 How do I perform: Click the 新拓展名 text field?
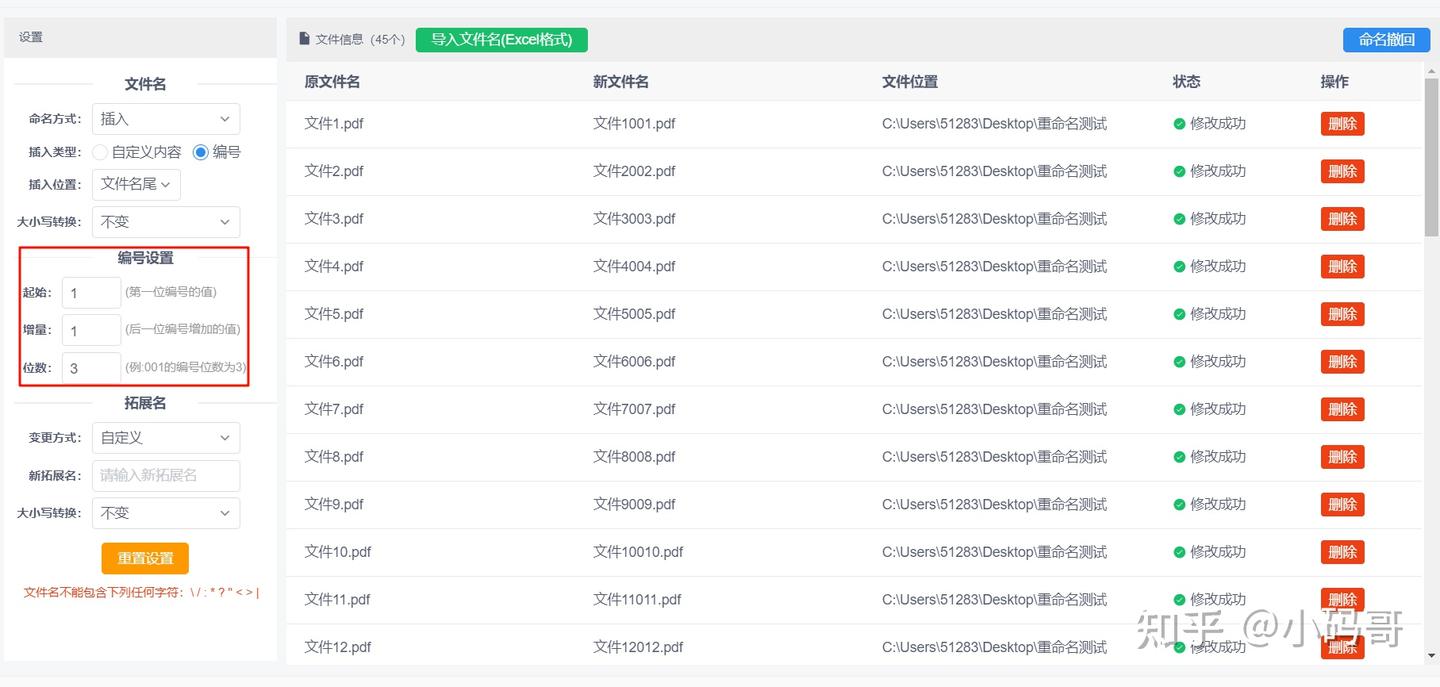click(x=166, y=475)
